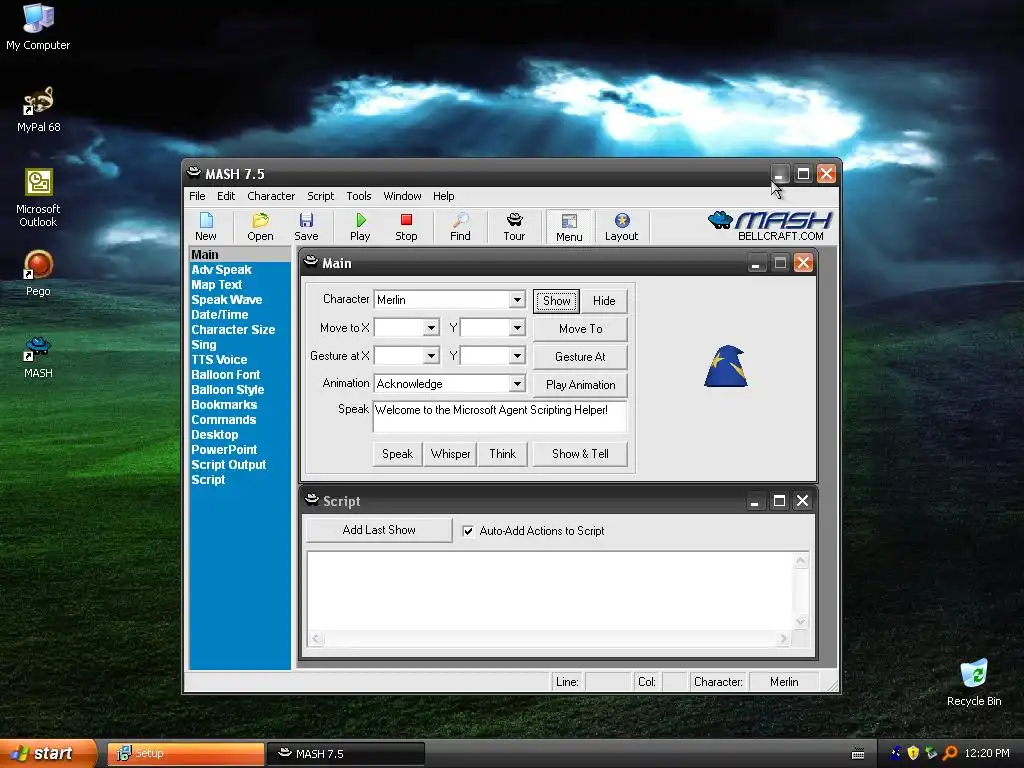1024x768 pixels.
Task: Click the Find magnifier icon
Action: 460,227
